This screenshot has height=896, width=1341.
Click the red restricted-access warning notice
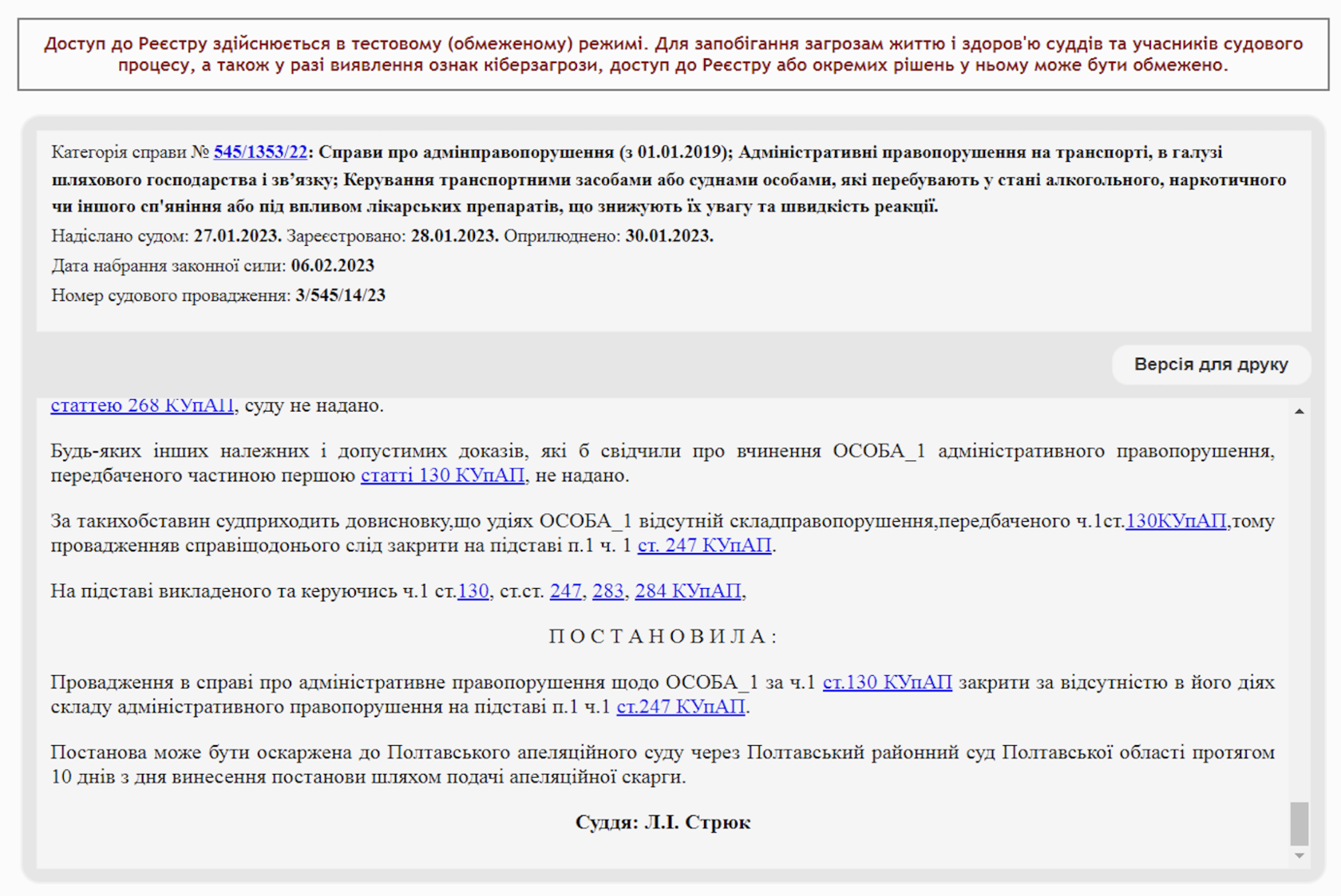[x=672, y=54]
